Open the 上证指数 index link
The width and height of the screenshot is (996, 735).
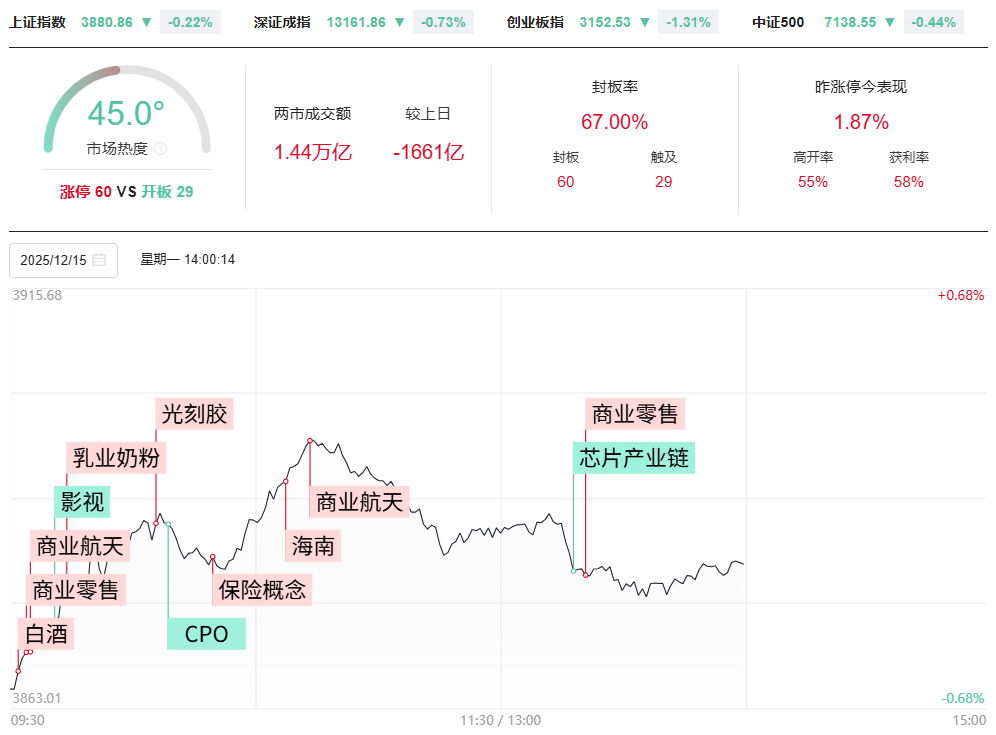[37, 22]
